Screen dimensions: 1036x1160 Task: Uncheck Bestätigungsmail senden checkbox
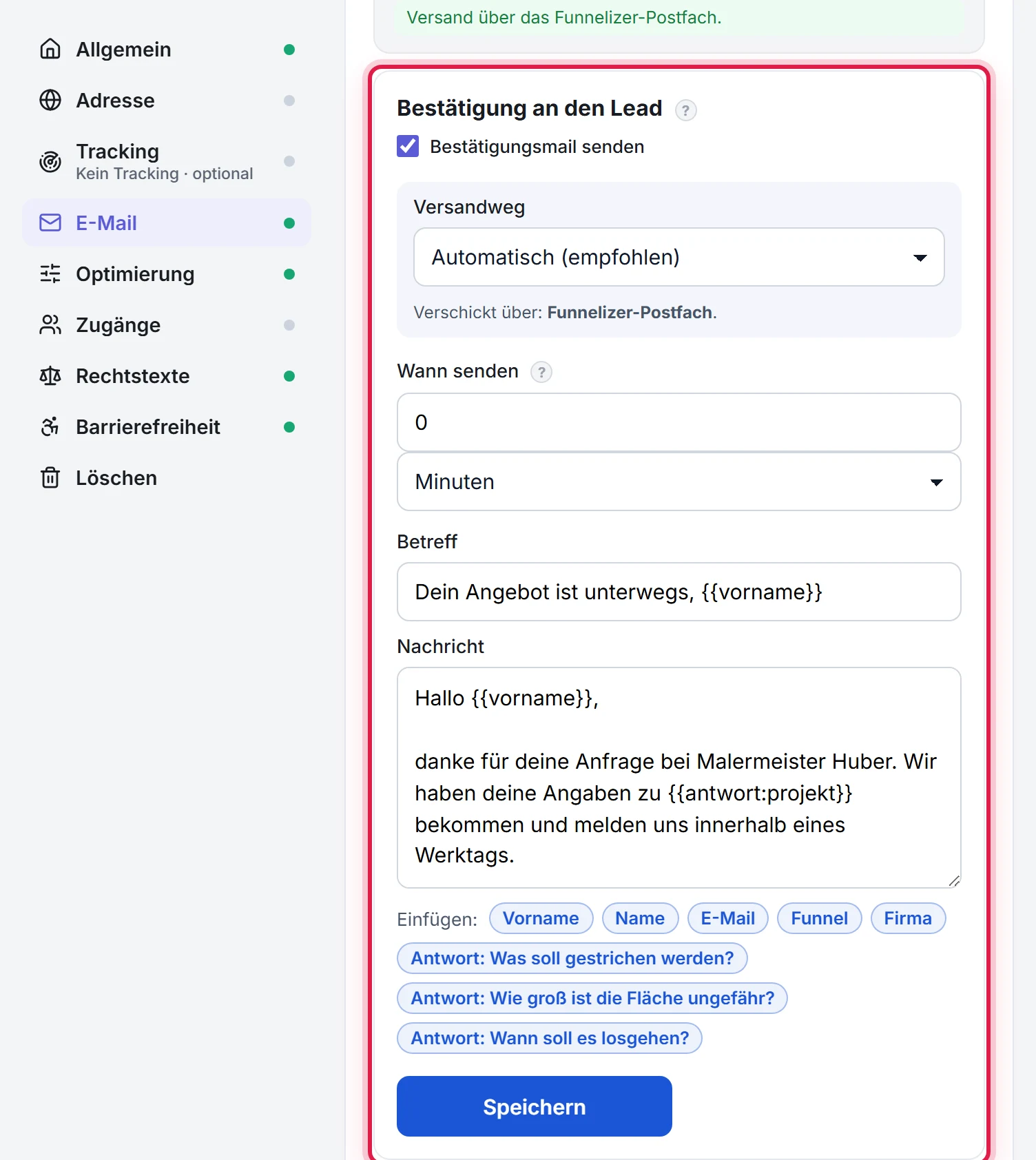408,146
